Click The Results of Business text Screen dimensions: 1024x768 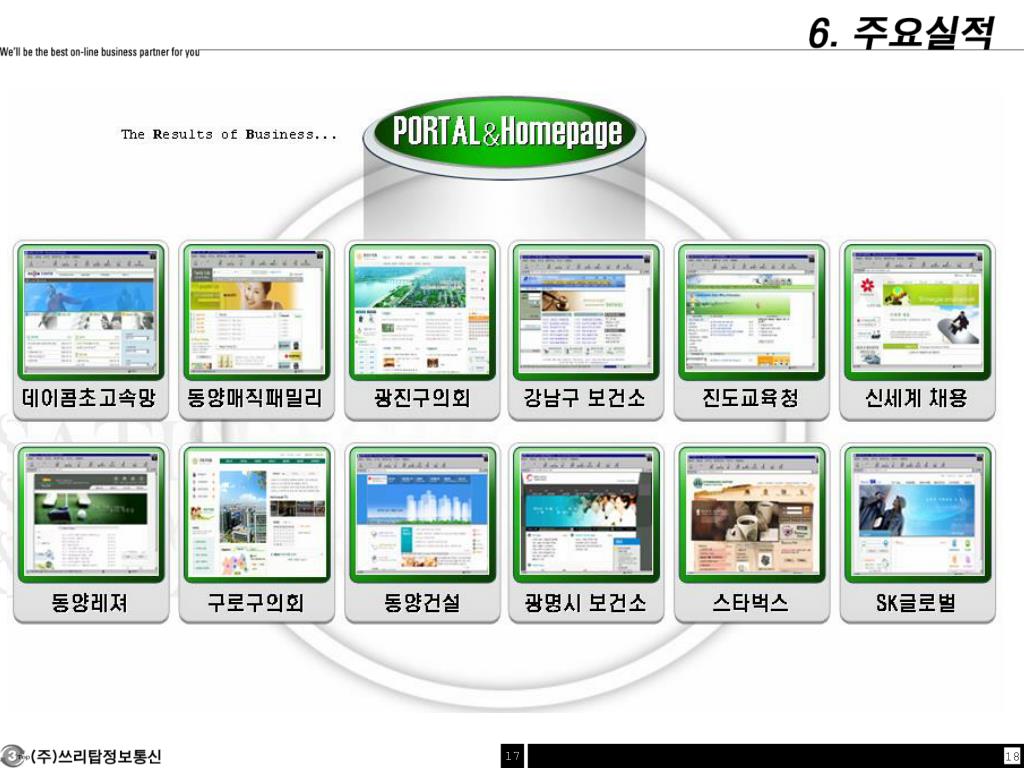click(229, 135)
